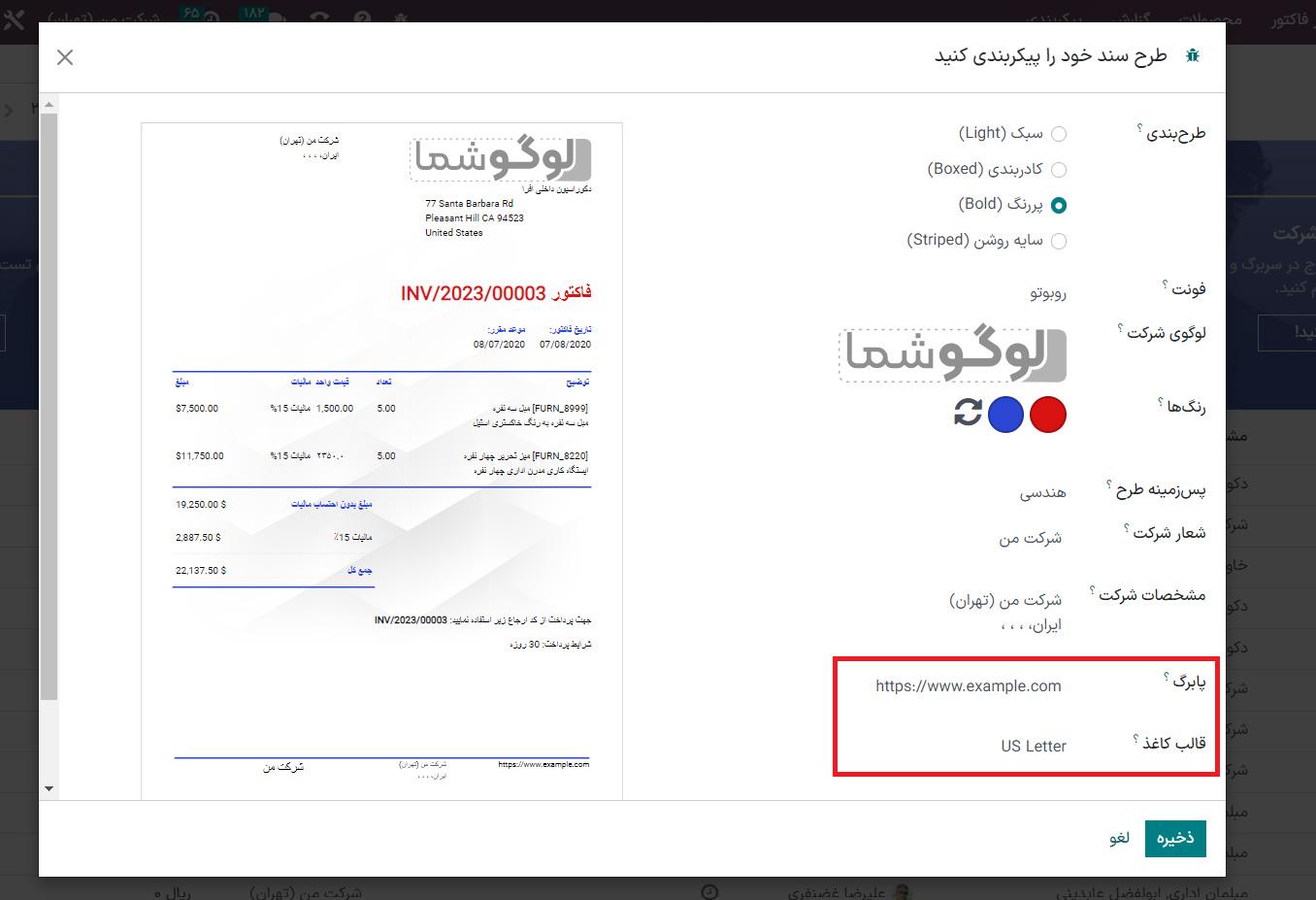Image resolution: width=1316 pixels, height=900 pixels.
Task: Select the سایه روشن (Striped) layout option
Action: (1059, 241)
